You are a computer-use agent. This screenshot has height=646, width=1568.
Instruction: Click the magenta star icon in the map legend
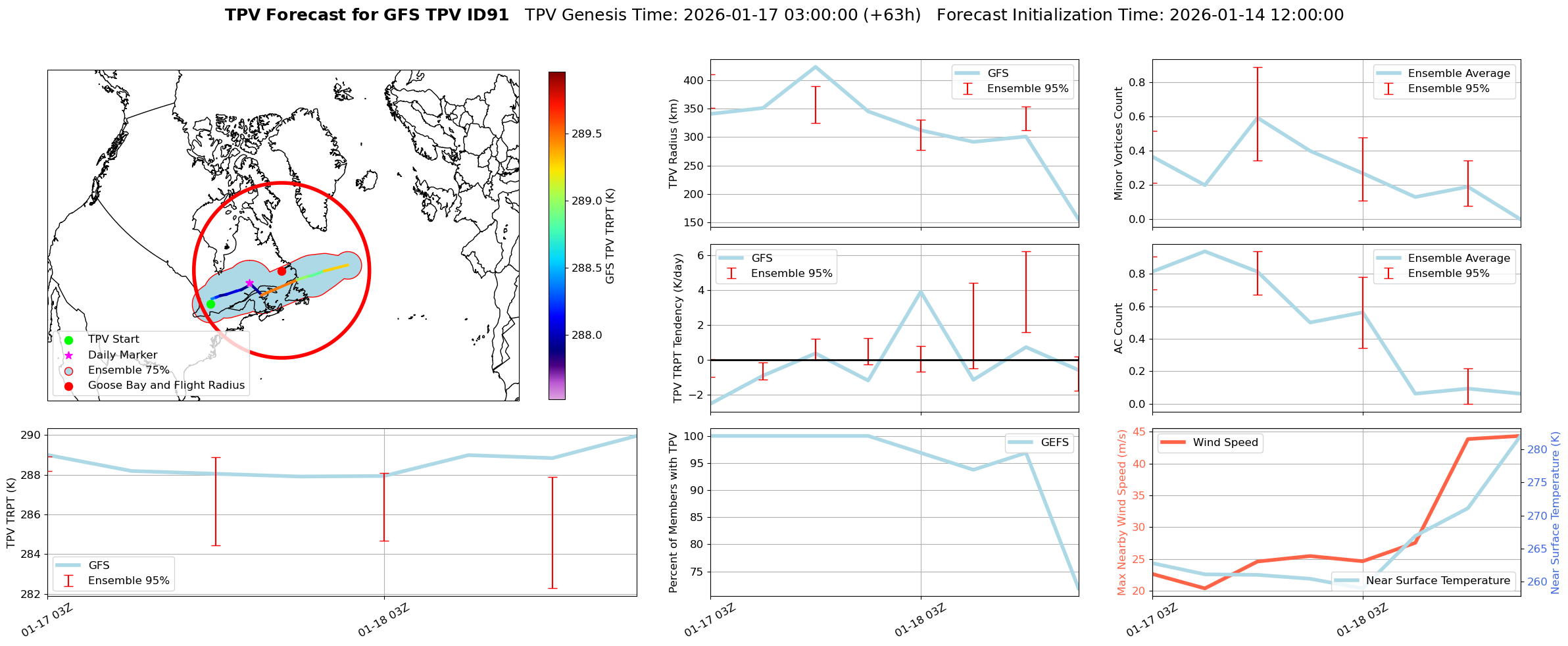point(68,355)
